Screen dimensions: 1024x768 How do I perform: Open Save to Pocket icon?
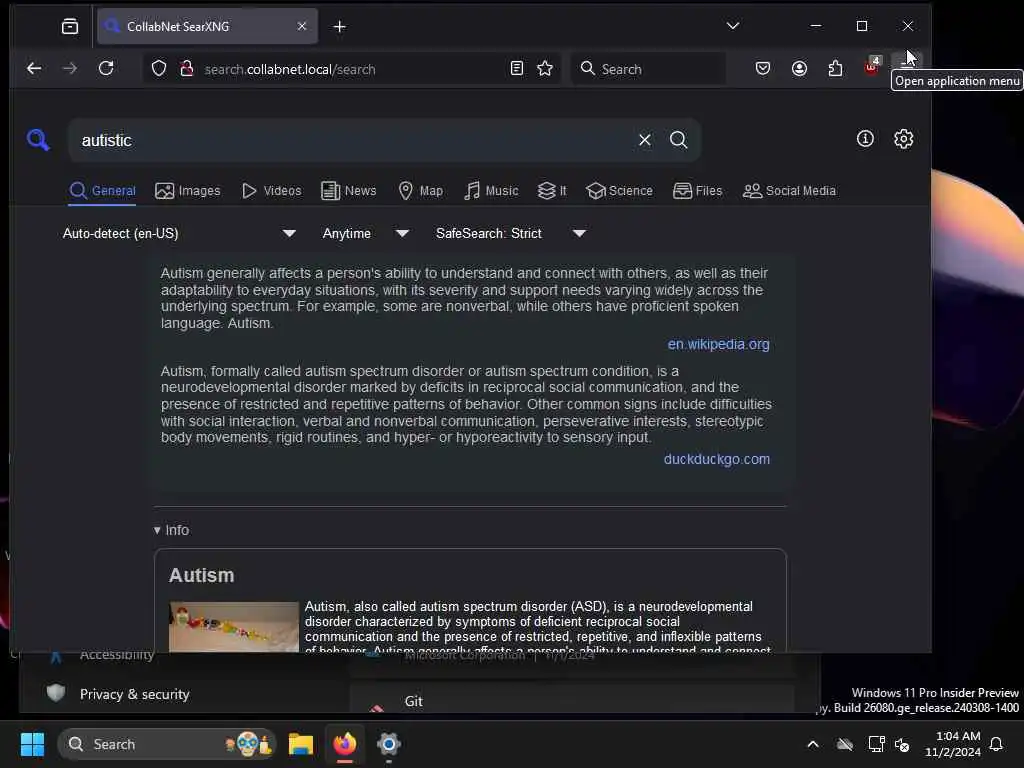[x=762, y=69]
